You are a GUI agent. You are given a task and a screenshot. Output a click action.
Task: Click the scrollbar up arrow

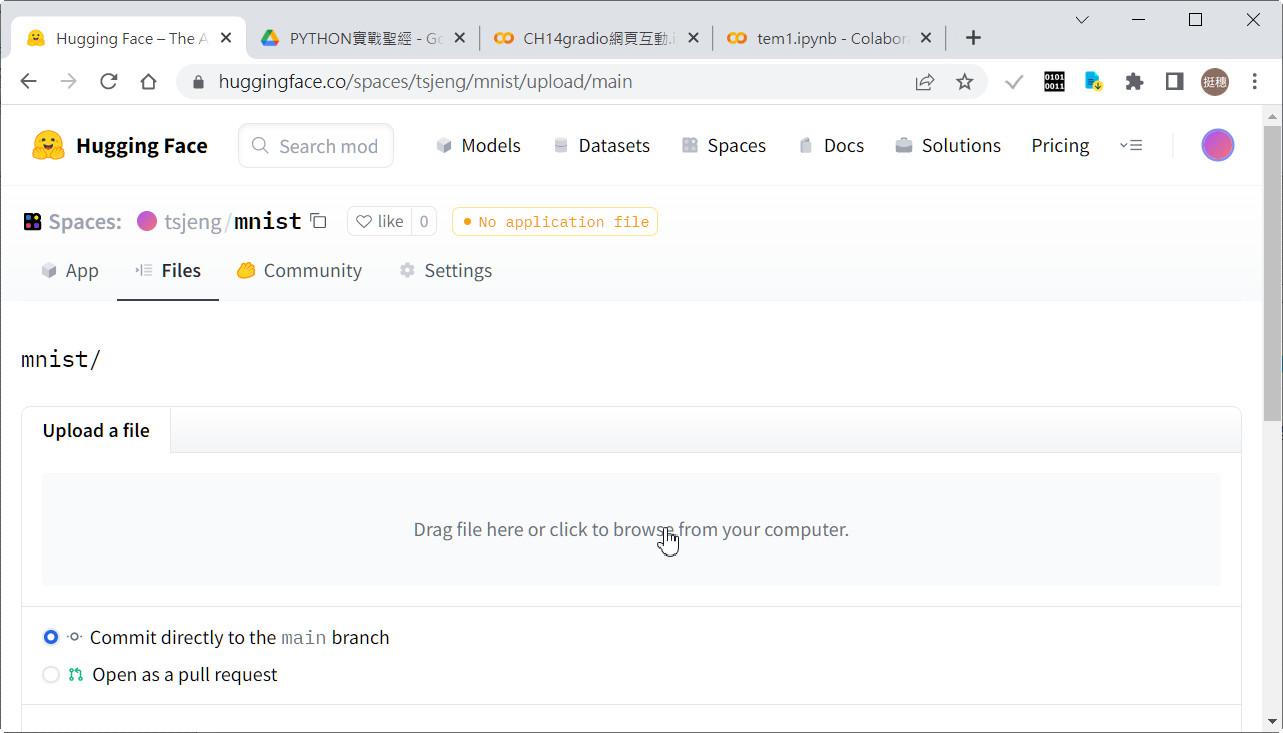coord(1272,116)
